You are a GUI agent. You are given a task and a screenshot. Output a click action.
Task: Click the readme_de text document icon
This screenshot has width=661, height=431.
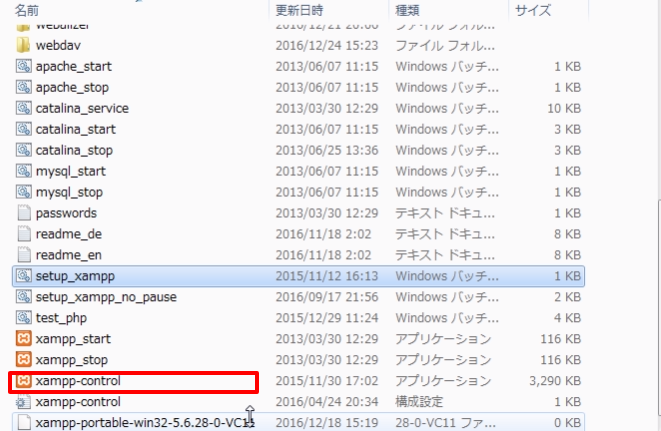pyautogui.click(x=24, y=234)
